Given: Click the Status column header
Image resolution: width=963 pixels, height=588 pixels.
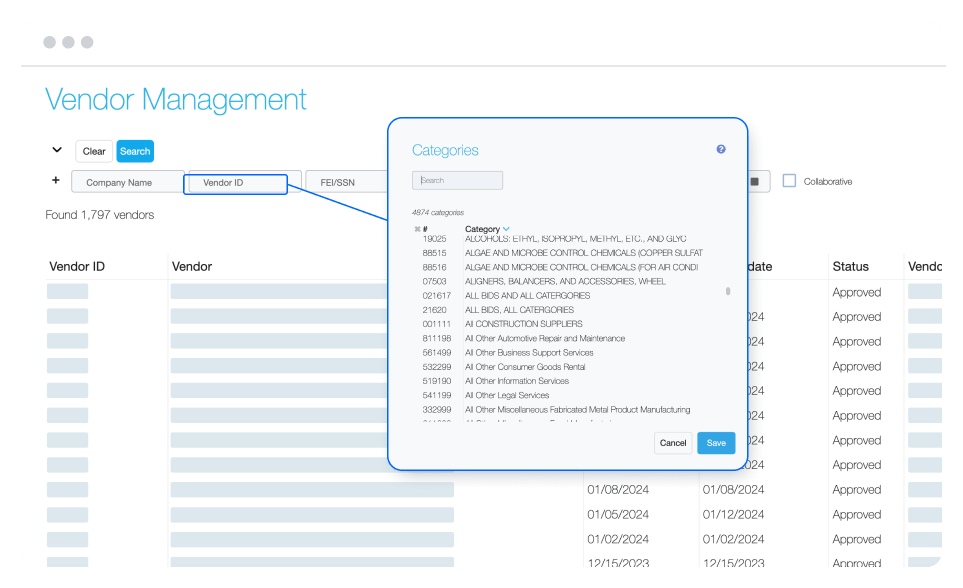Looking at the screenshot, I should [x=850, y=266].
